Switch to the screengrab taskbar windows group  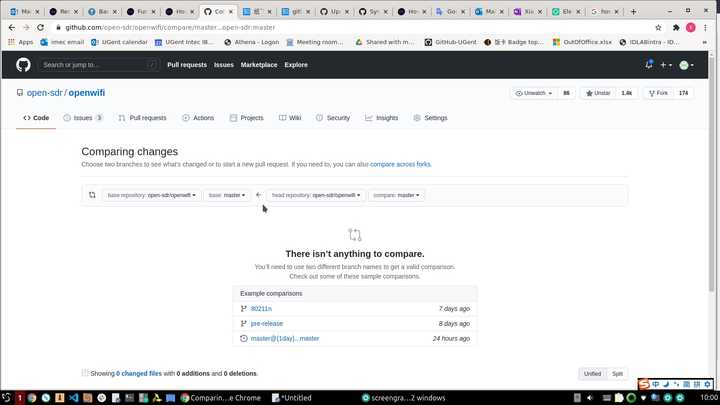403,398
